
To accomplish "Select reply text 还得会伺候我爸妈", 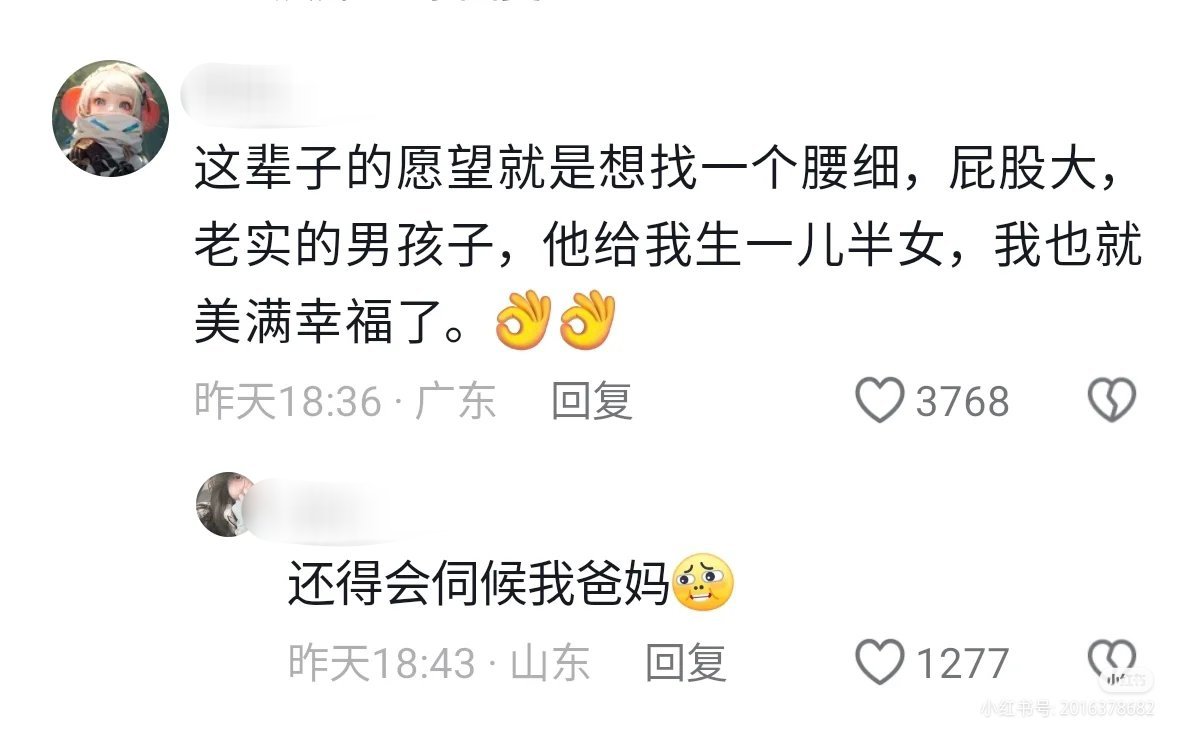I will click(478, 584).
